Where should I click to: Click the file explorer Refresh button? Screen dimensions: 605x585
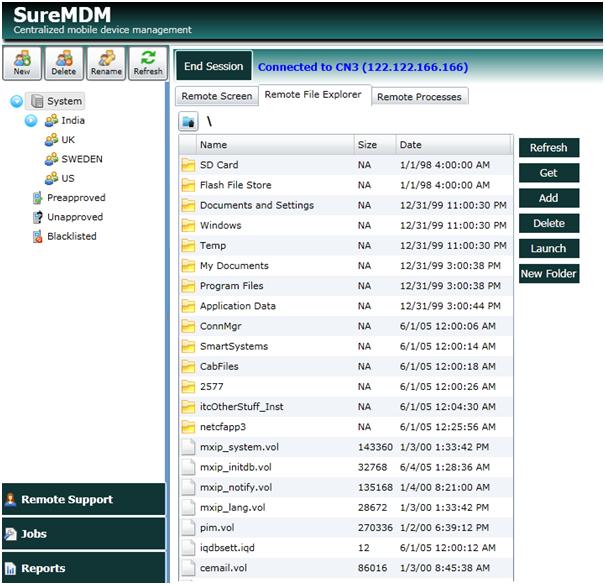(549, 148)
